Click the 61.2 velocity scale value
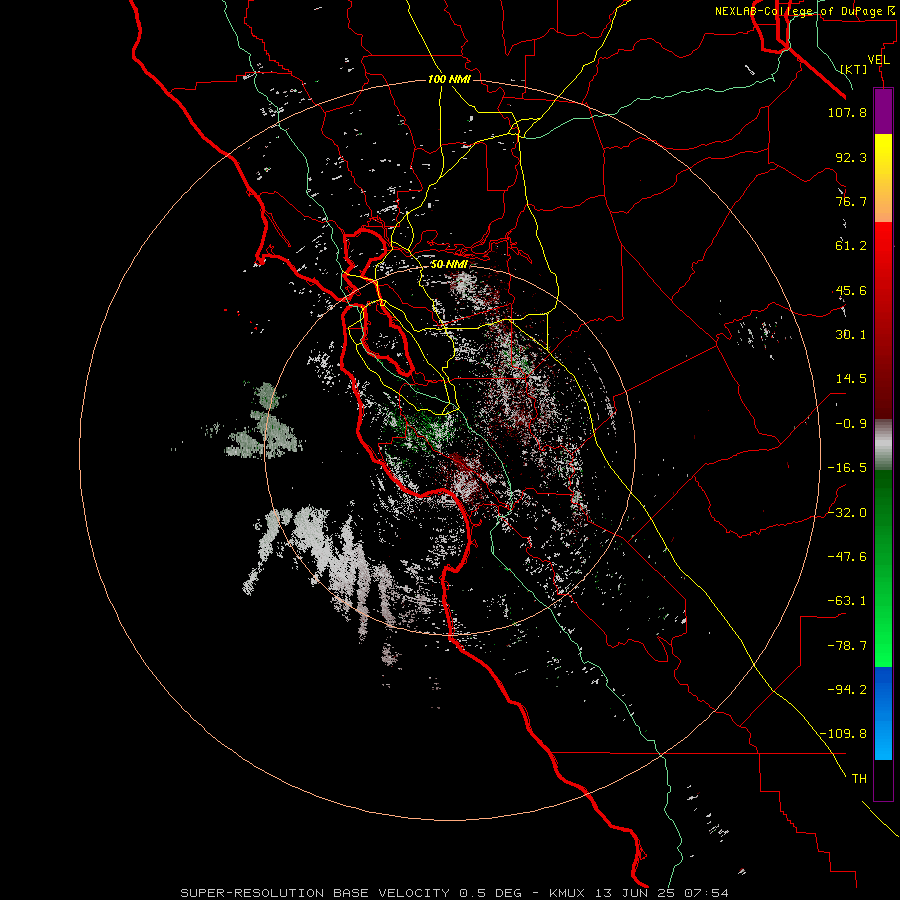 pyautogui.click(x=851, y=246)
